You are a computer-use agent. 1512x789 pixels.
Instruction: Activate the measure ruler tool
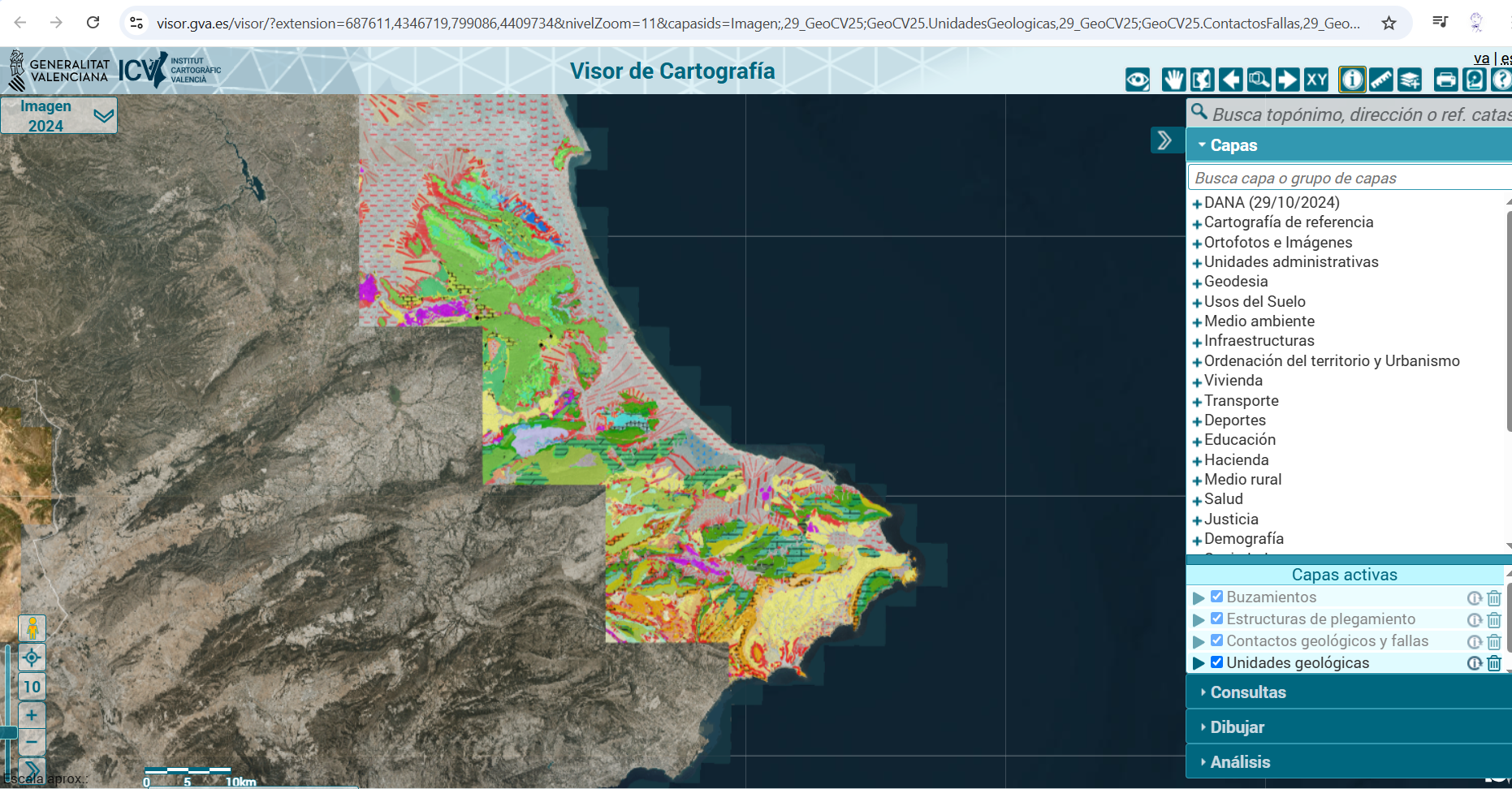[1380, 80]
